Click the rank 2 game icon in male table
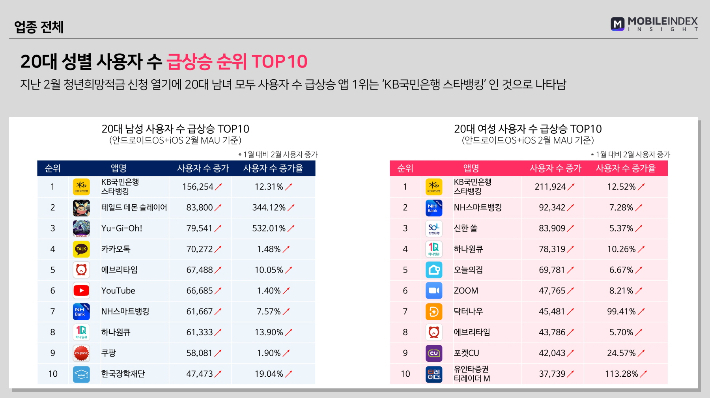 click(81, 207)
